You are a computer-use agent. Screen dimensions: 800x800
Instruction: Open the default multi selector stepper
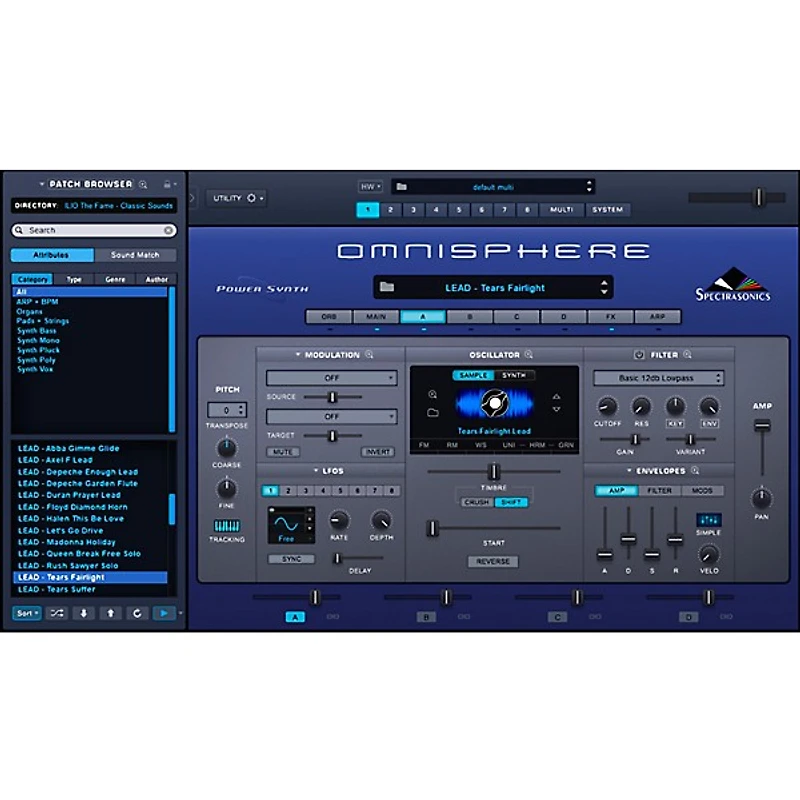(x=589, y=186)
